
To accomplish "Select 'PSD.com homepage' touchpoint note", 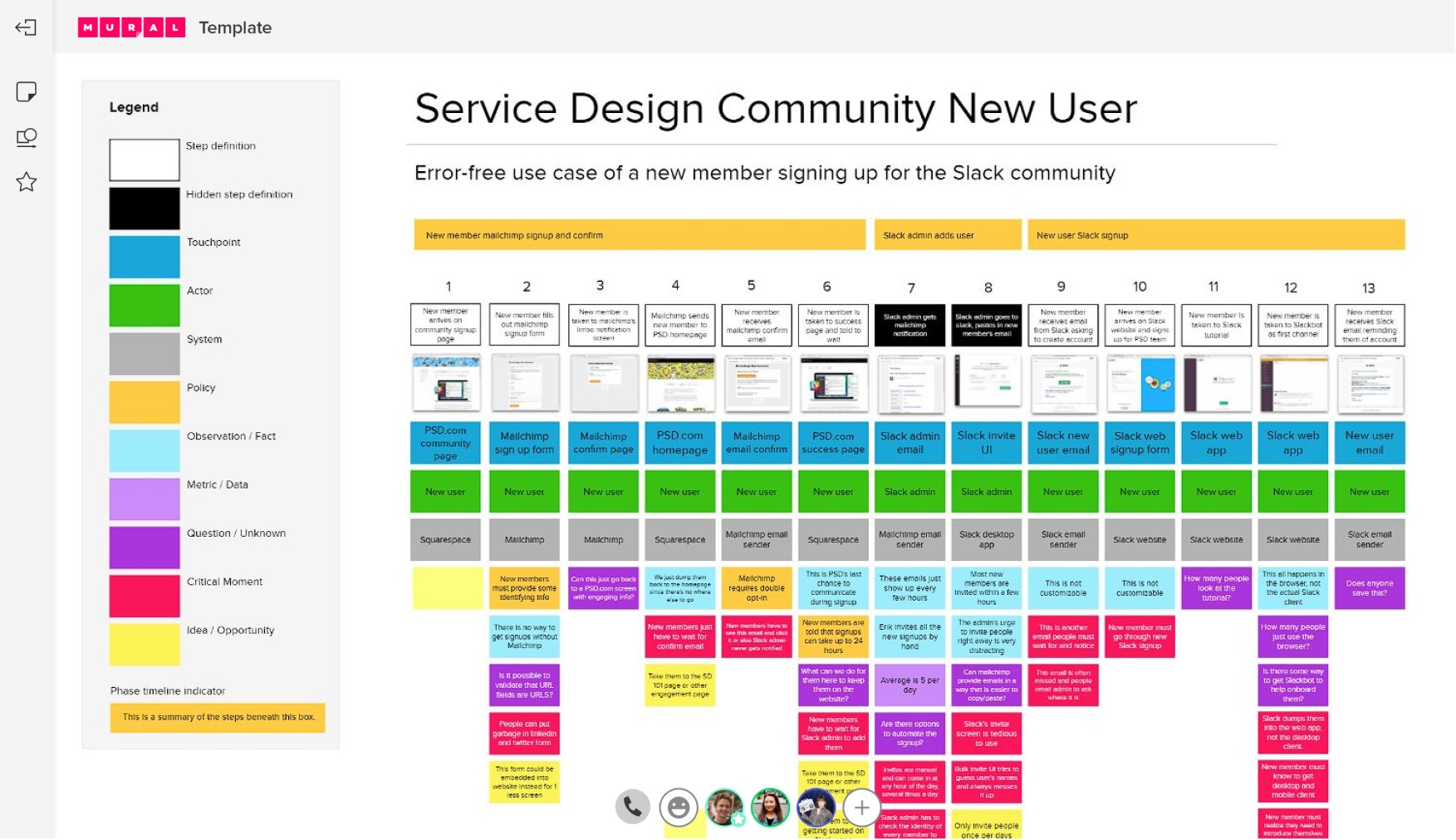I will (x=680, y=443).
